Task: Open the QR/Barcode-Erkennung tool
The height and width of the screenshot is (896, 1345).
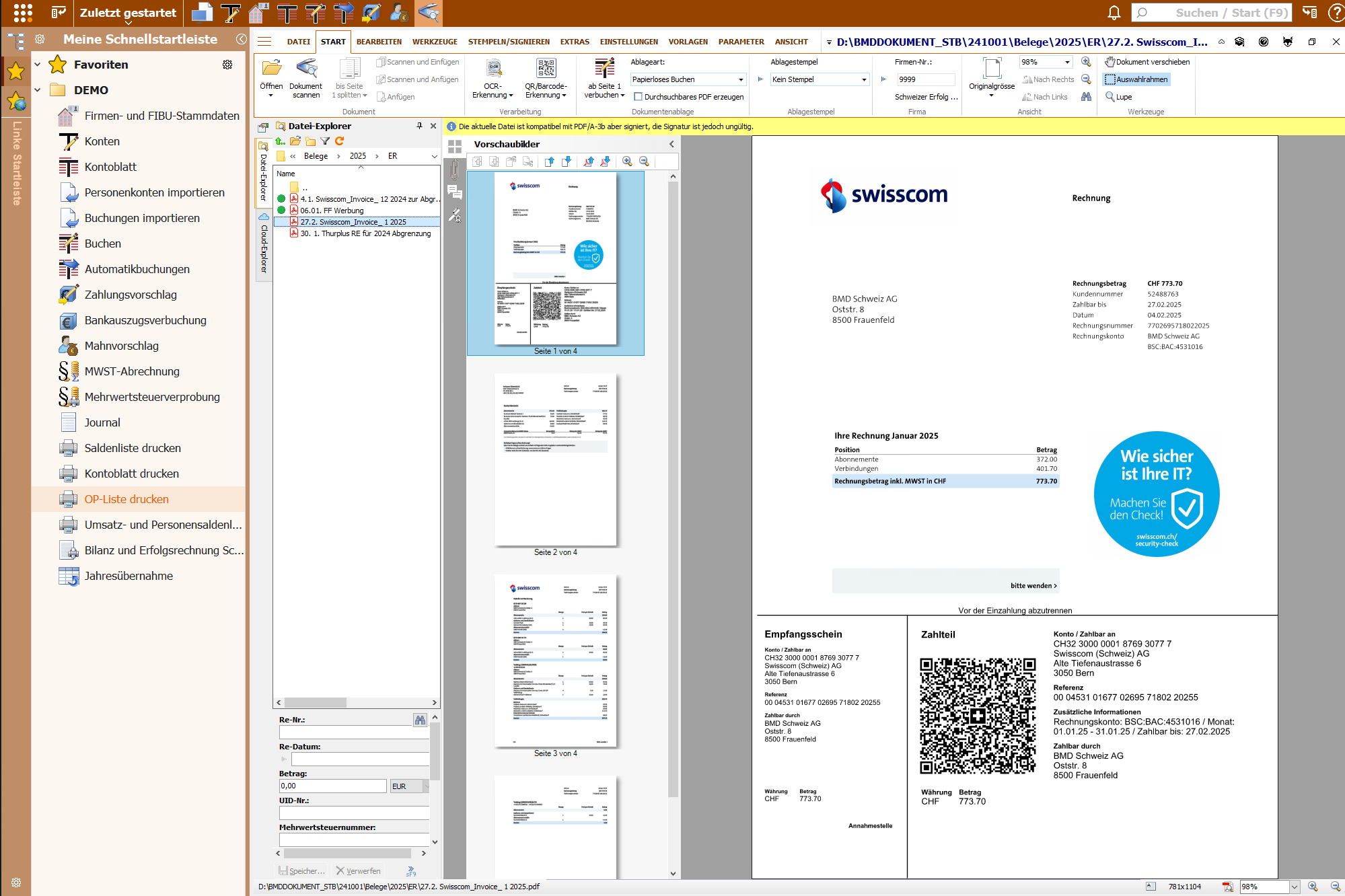Action: [546, 69]
